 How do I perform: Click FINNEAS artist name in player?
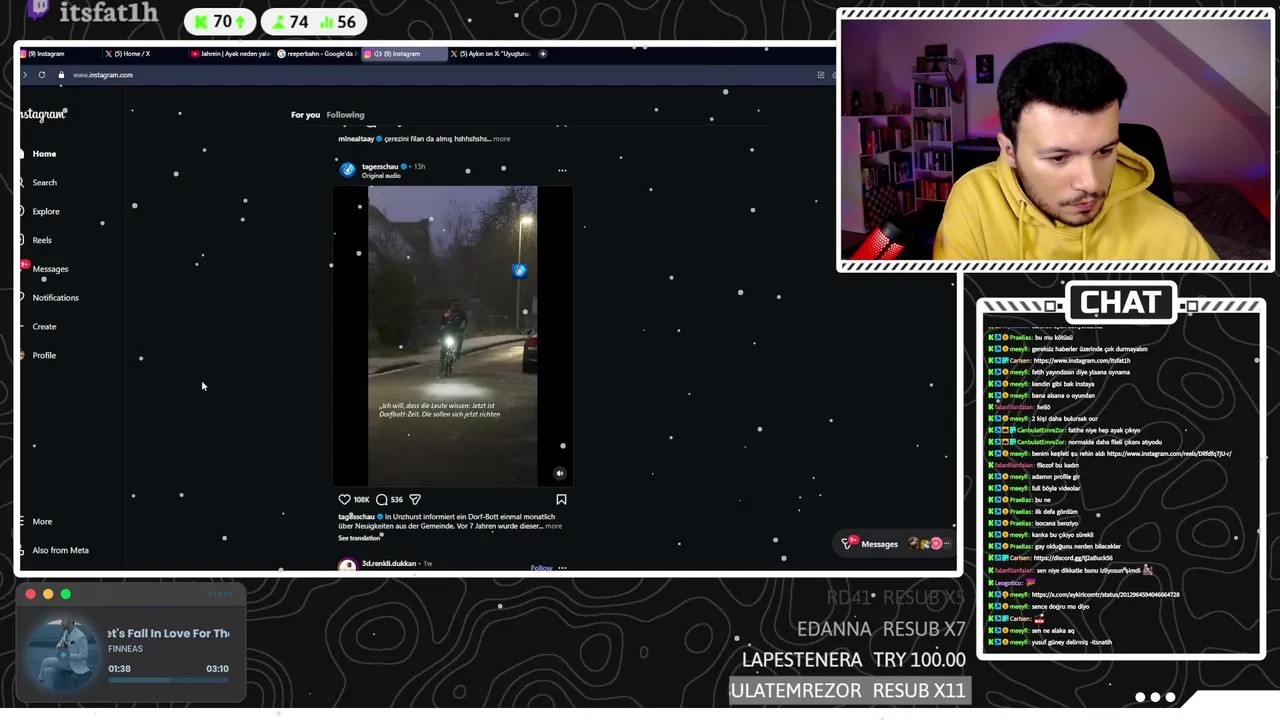coord(126,649)
